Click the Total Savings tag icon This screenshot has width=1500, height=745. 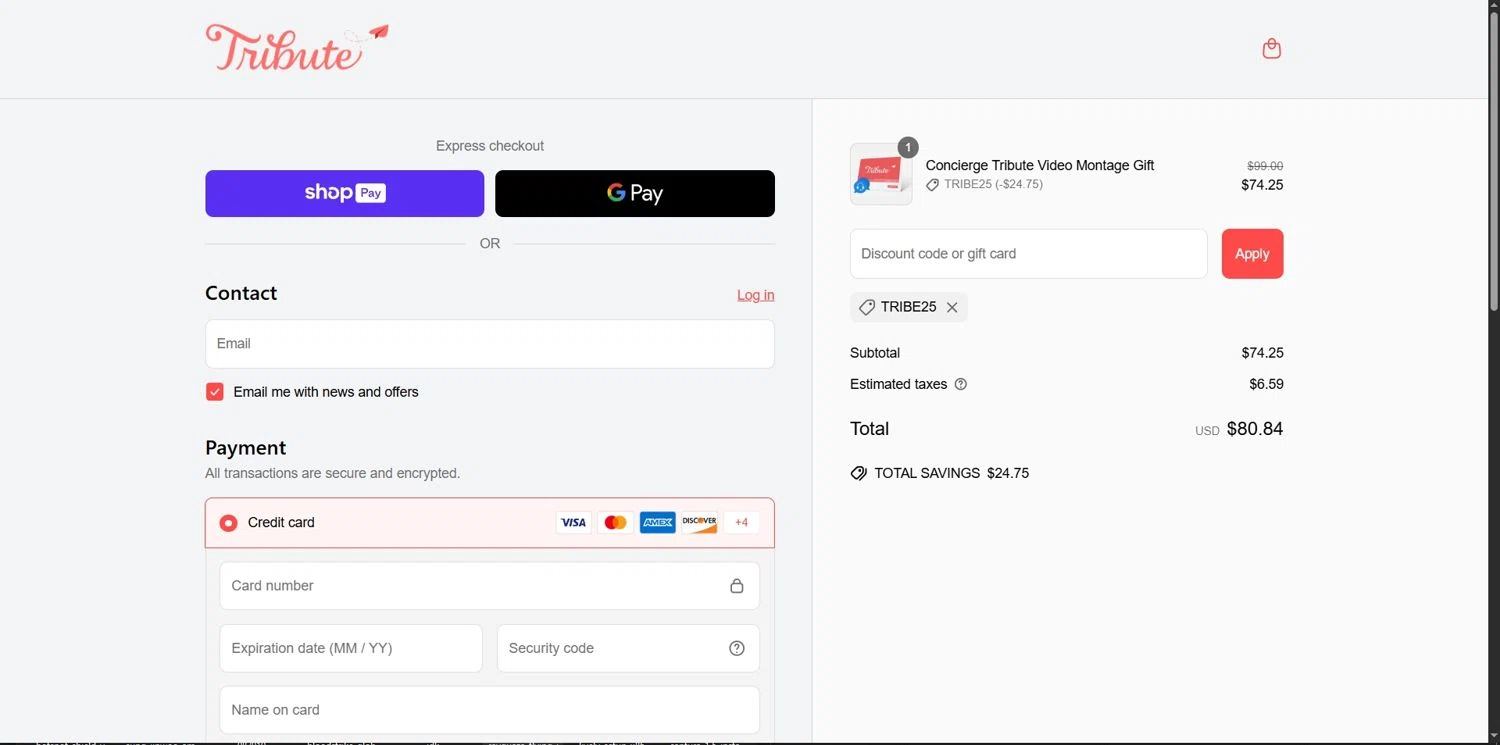pyautogui.click(x=858, y=473)
